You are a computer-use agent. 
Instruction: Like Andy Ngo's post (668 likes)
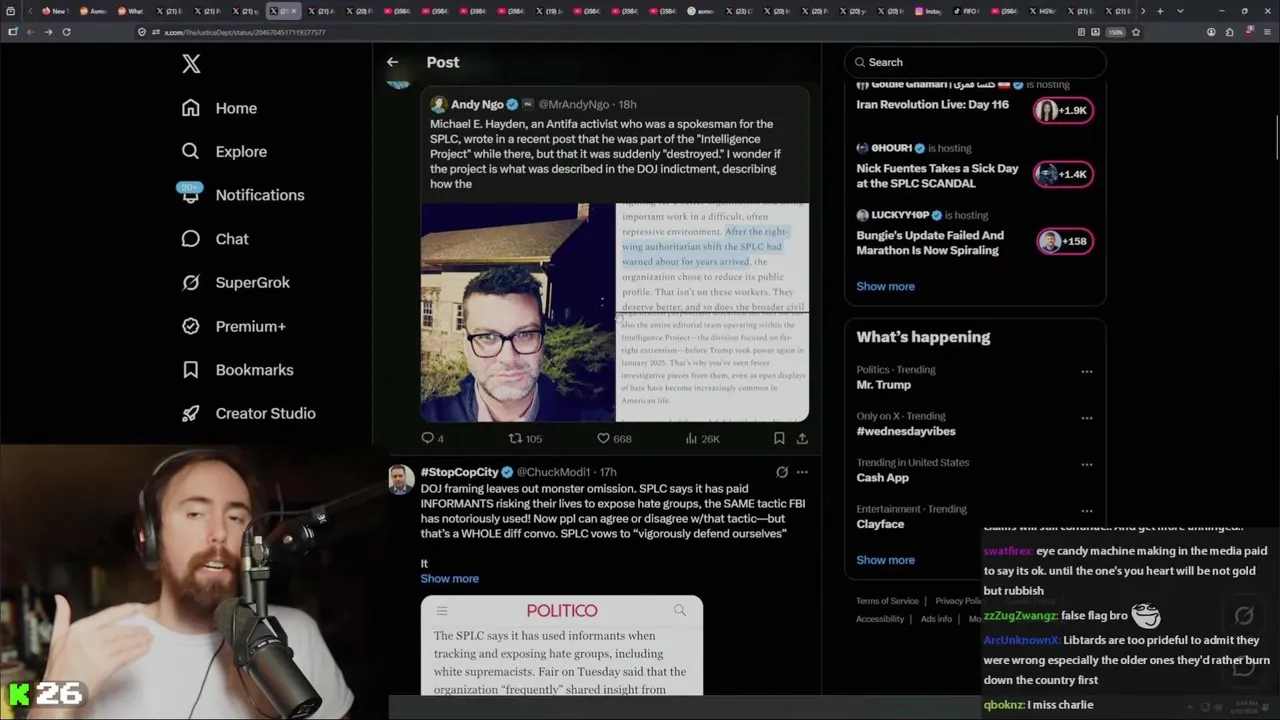(x=614, y=438)
